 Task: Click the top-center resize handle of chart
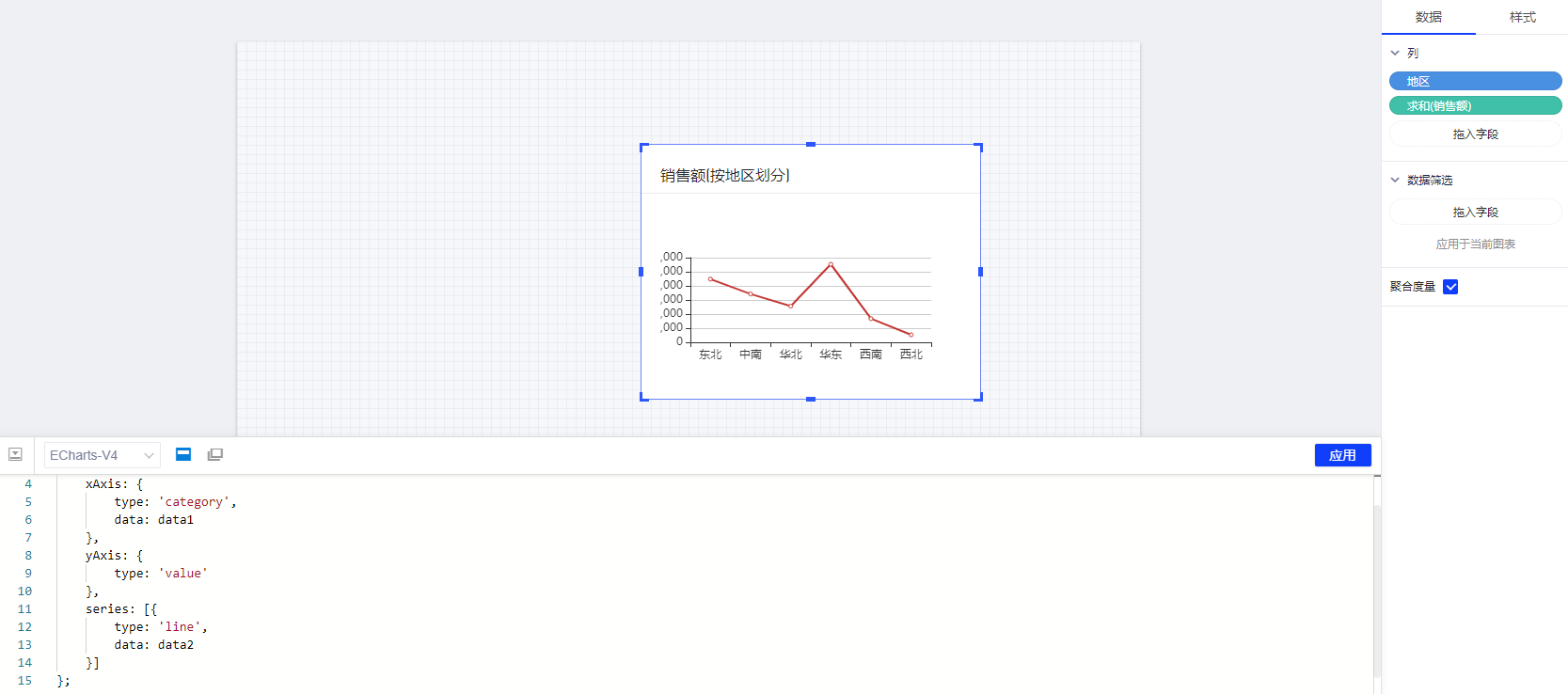(x=811, y=145)
